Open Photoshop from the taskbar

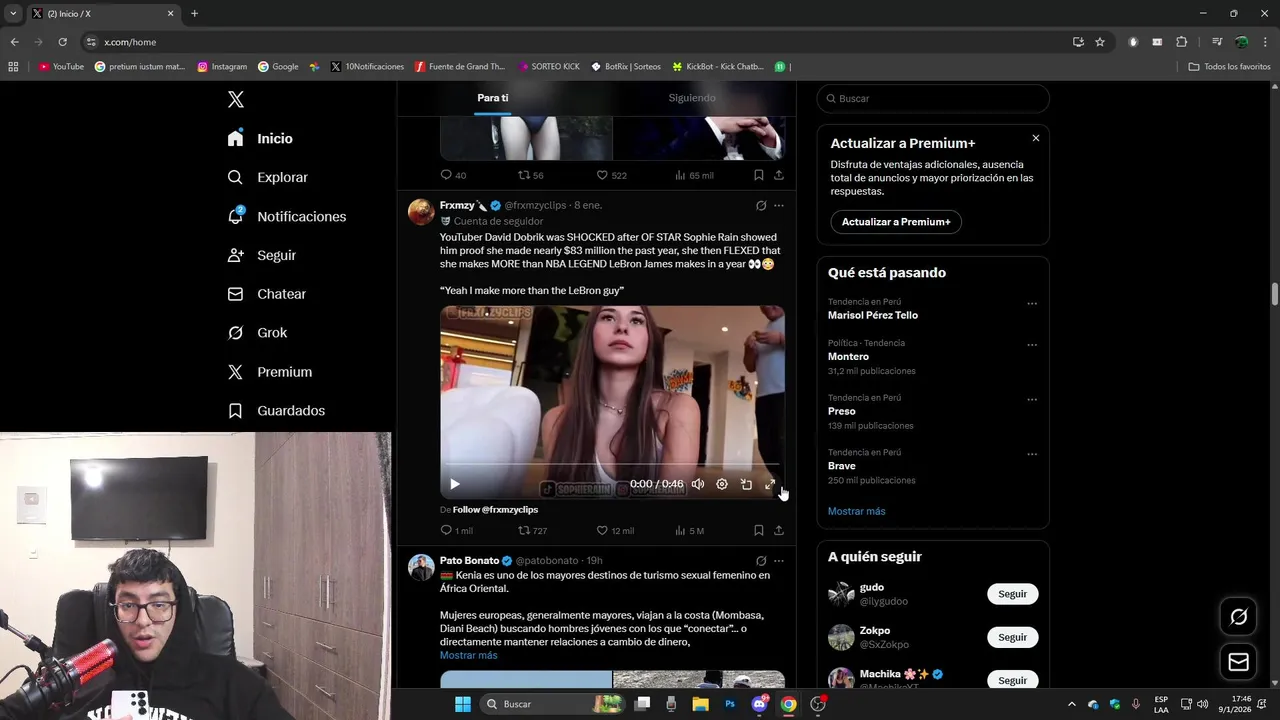[x=730, y=704]
